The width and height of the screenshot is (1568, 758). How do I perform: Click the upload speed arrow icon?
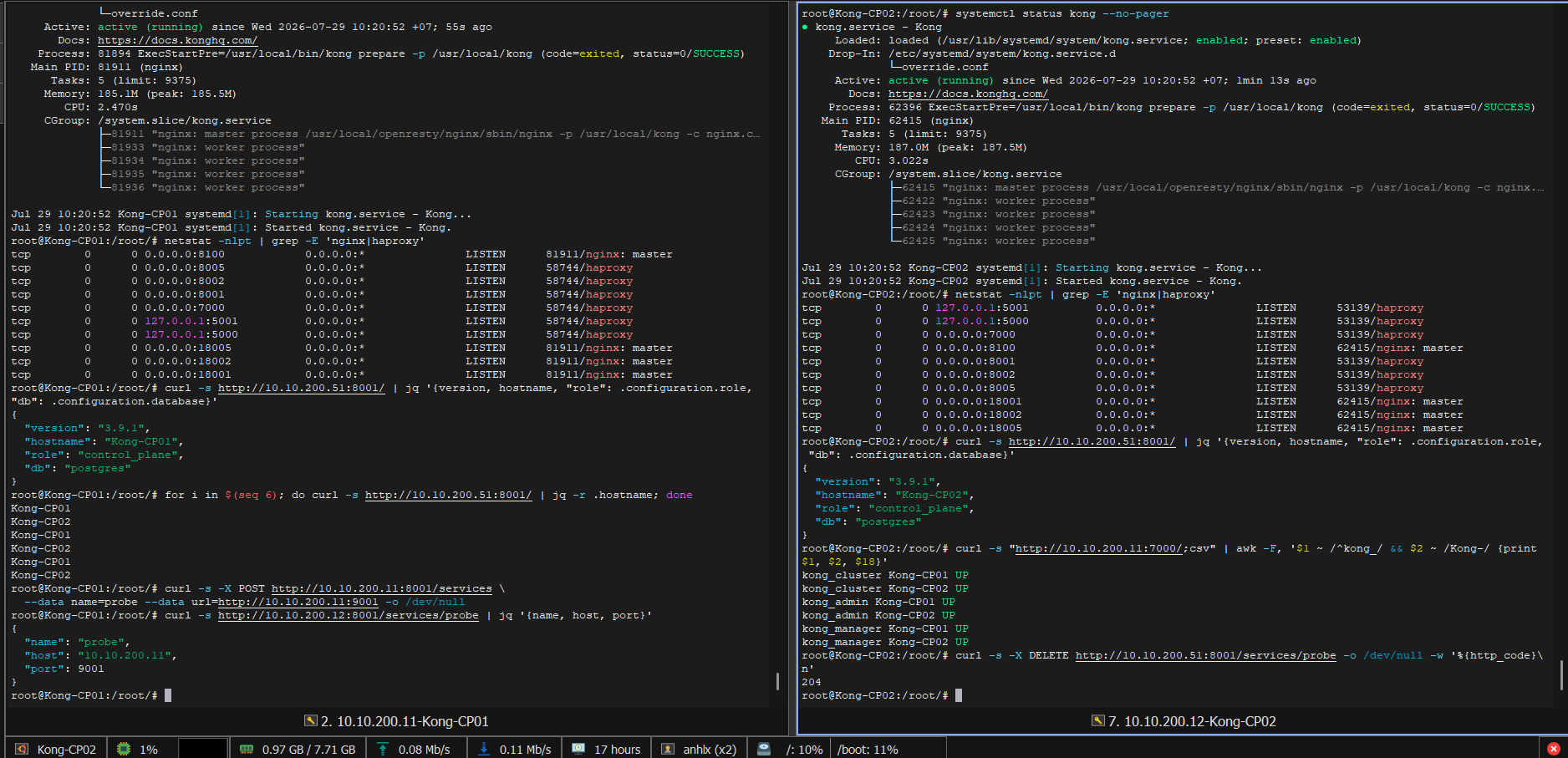(x=383, y=749)
